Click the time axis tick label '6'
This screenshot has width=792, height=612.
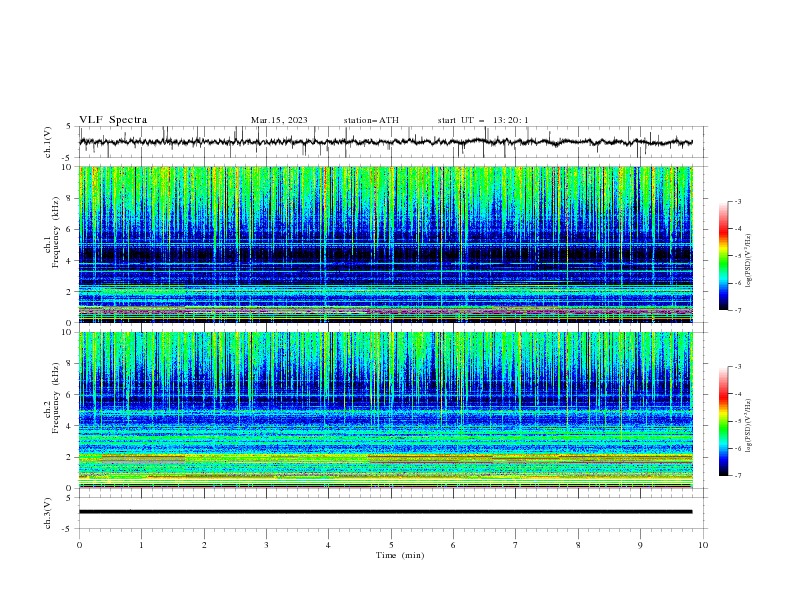[453, 545]
